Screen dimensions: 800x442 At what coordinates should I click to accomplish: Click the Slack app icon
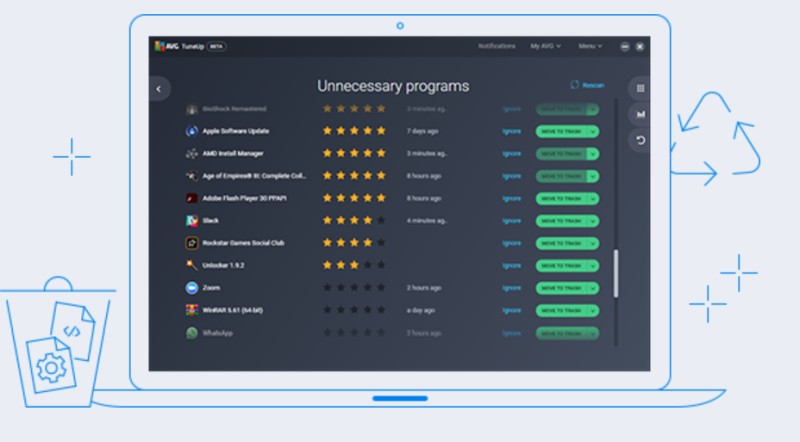click(x=192, y=220)
